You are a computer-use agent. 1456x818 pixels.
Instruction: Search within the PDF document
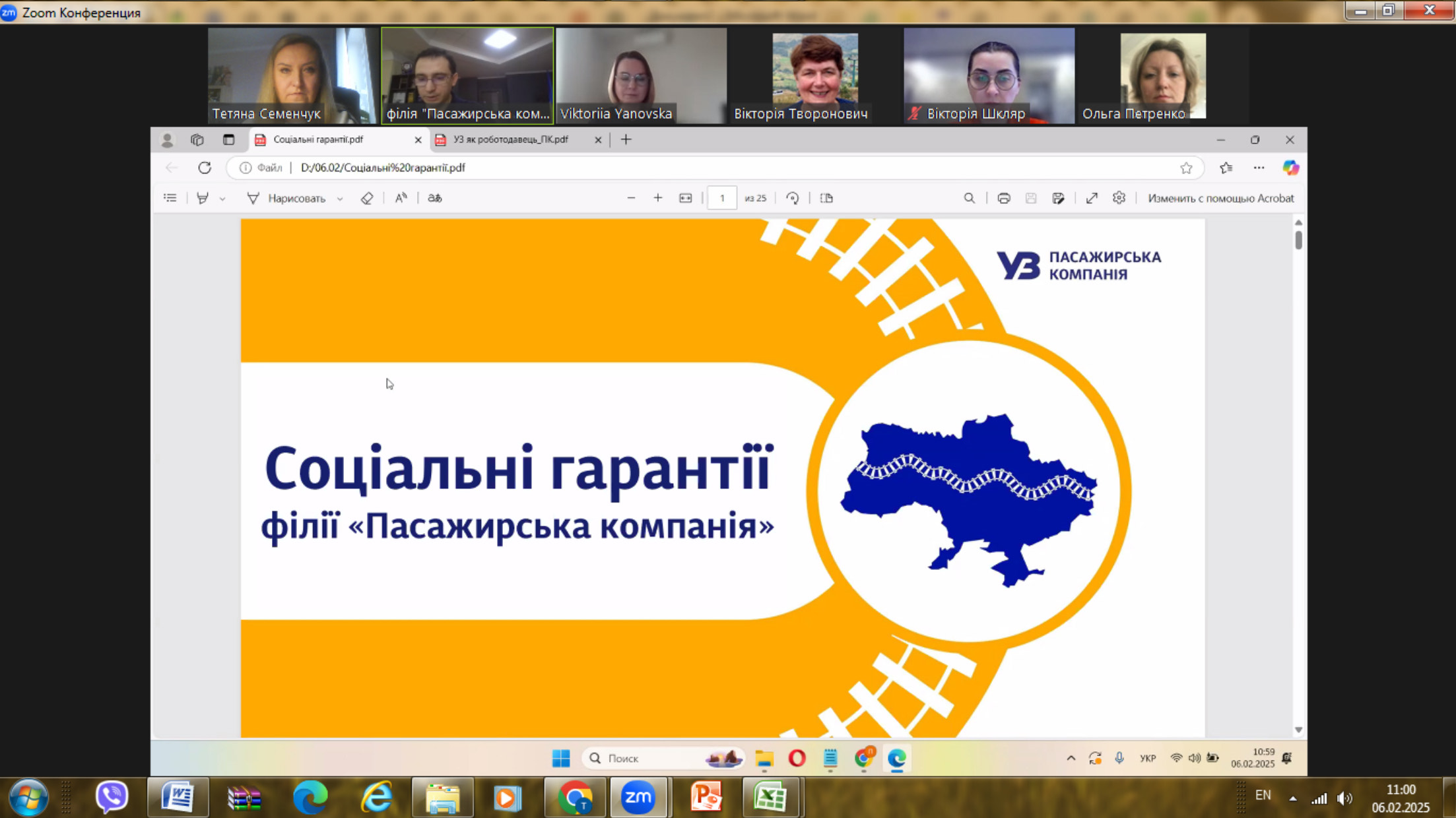click(x=969, y=198)
